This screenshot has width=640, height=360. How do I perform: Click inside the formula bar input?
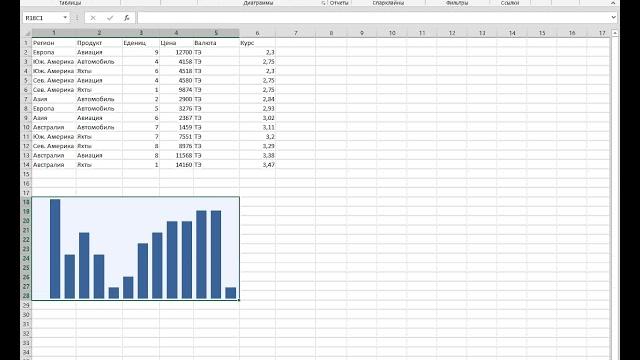pos(373,18)
